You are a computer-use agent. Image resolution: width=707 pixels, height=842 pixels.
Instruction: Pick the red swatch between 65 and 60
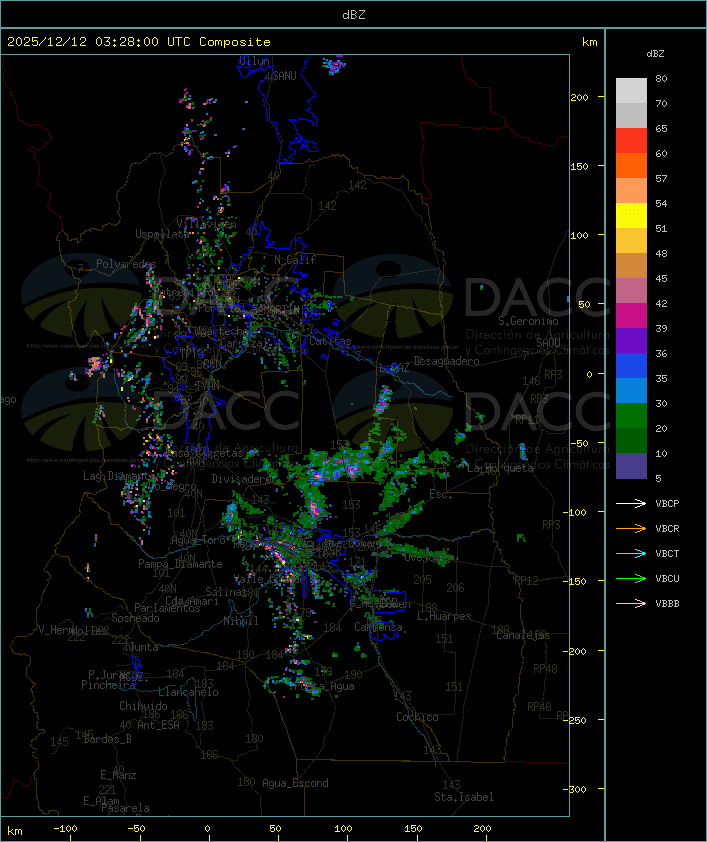pos(631,140)
